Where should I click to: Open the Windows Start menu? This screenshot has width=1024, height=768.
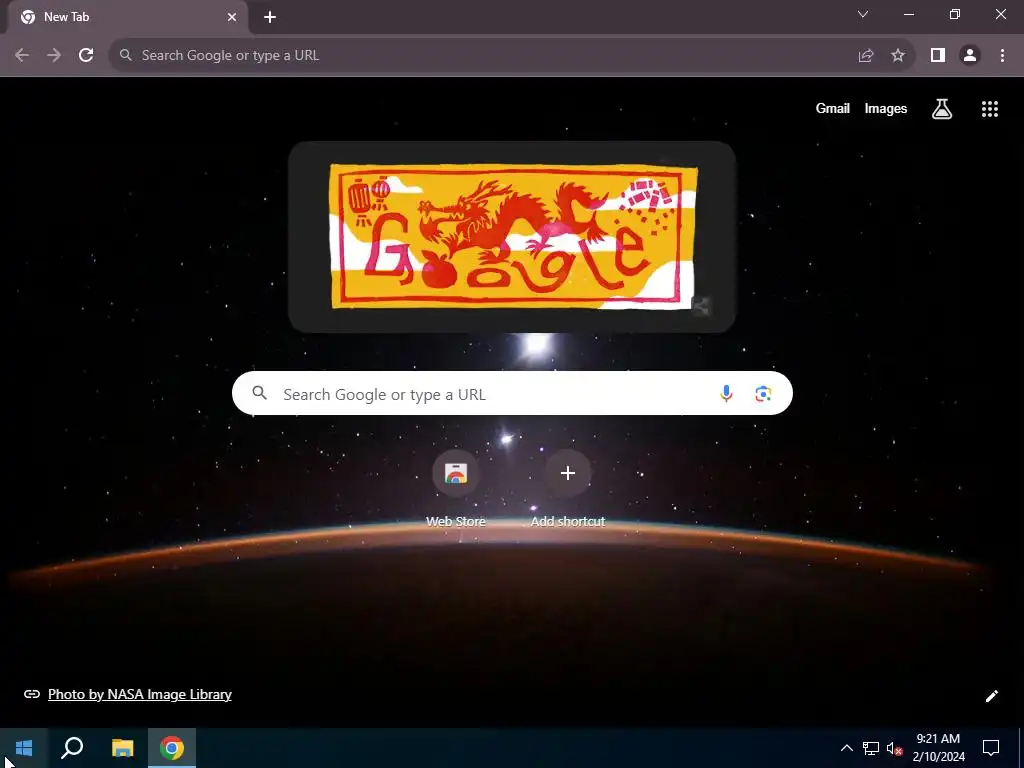coord(24,748)
